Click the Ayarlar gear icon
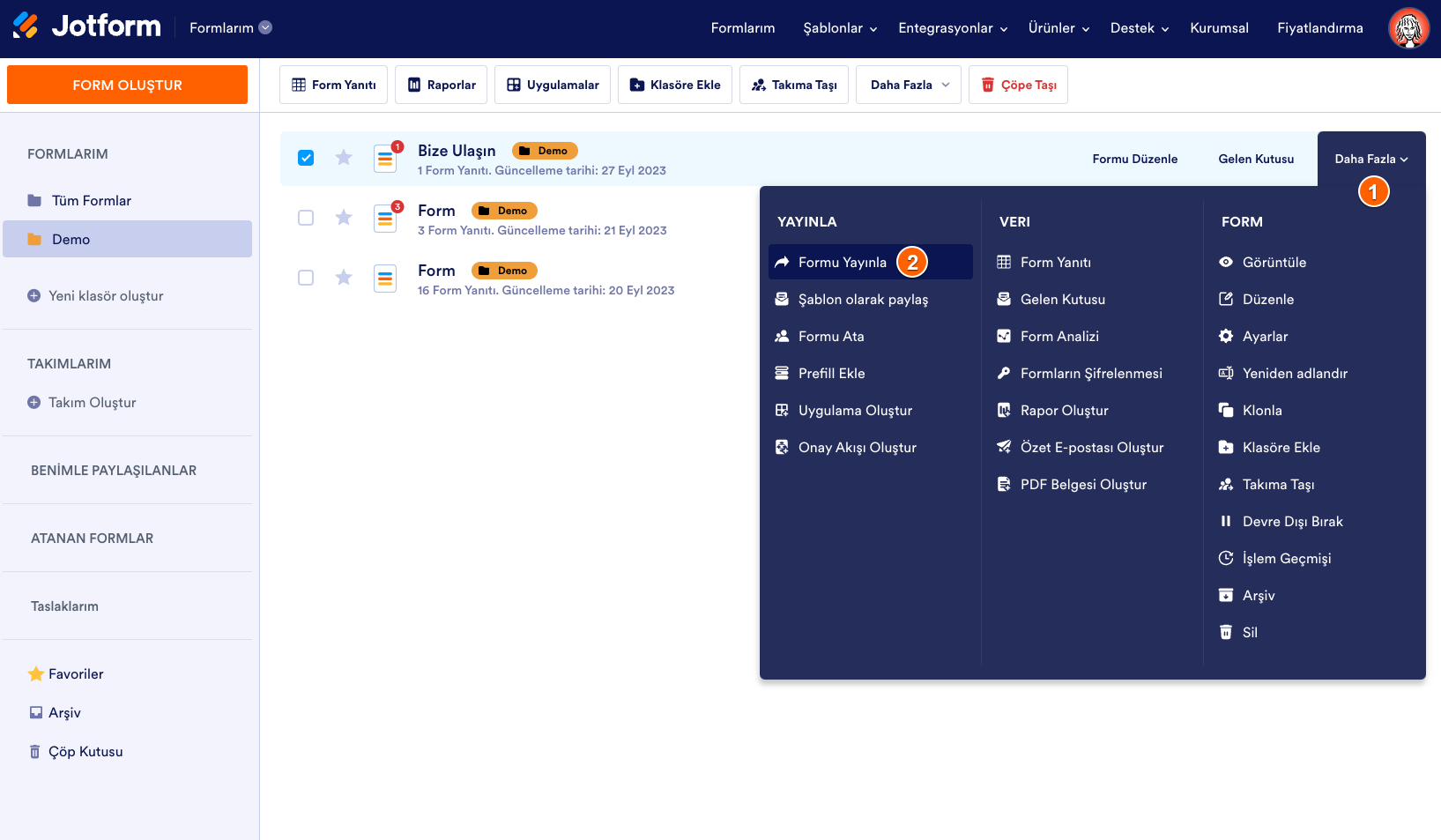The image size is (1441, 840). [1225, 337]
